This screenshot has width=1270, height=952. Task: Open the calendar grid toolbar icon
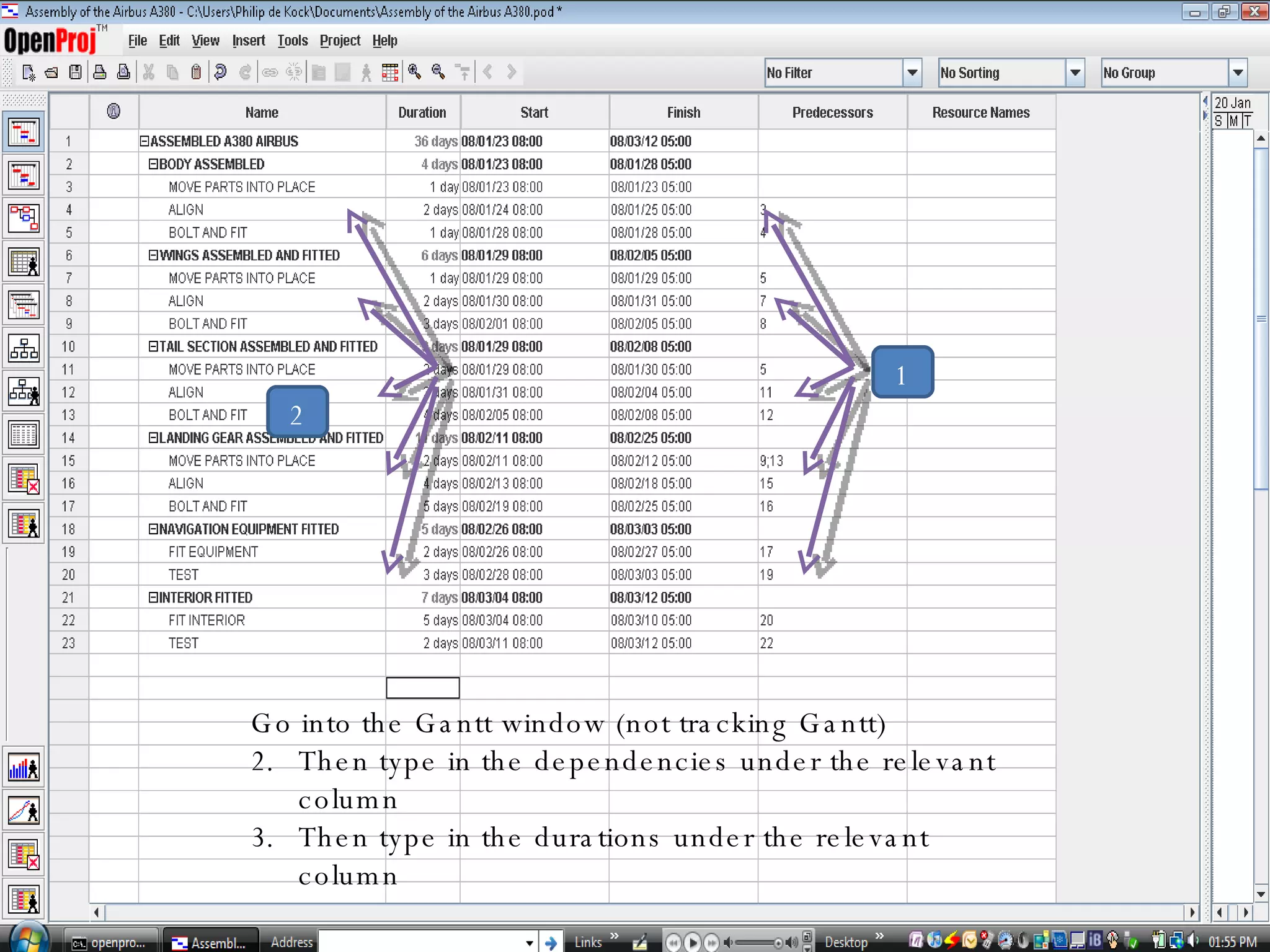pos(390,73)
